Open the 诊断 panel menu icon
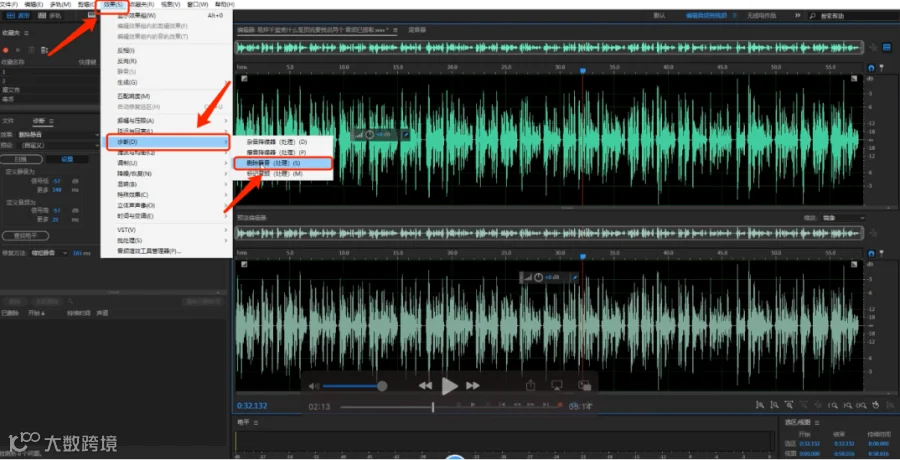This screenshot has height=460, width=900. 51,121
